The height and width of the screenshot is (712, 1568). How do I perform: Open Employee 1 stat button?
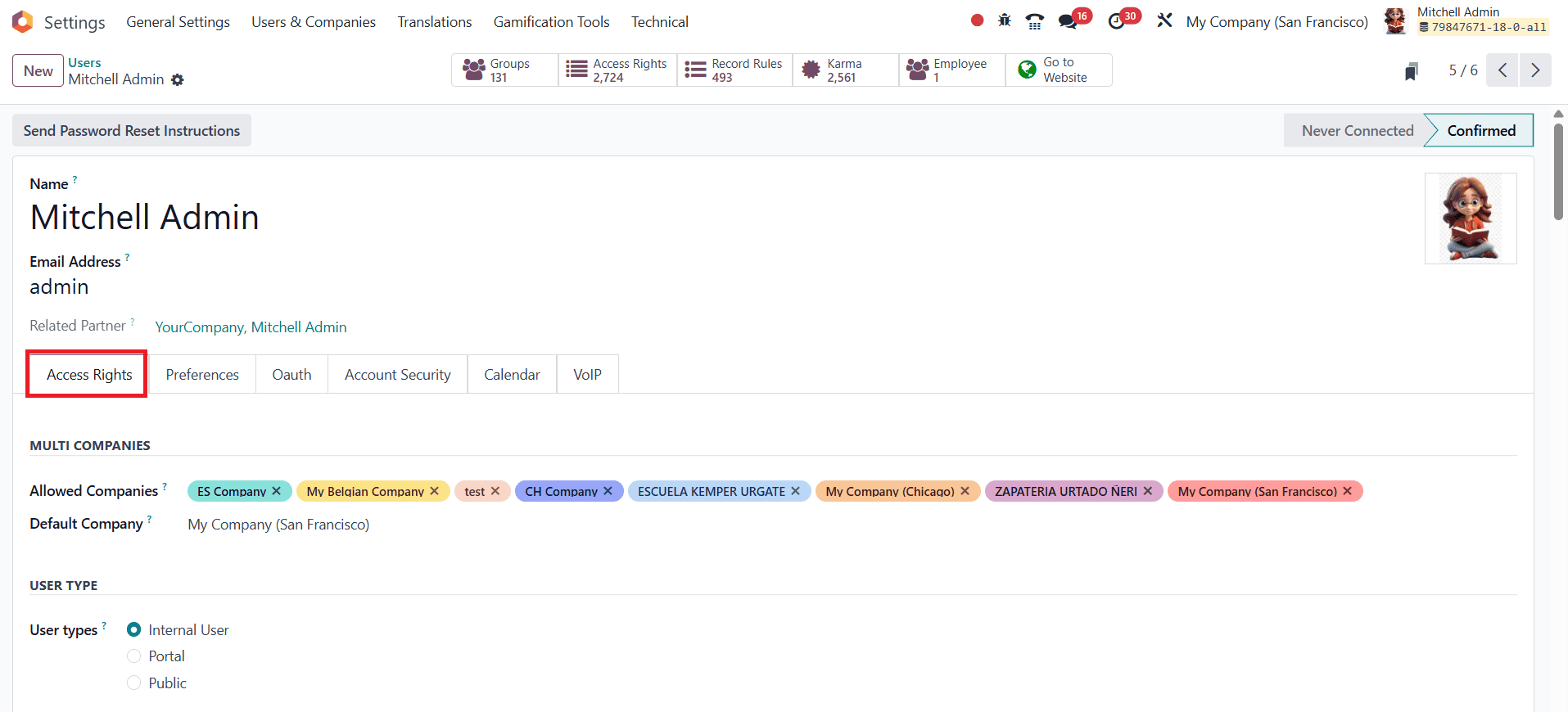tap(952, 70)
